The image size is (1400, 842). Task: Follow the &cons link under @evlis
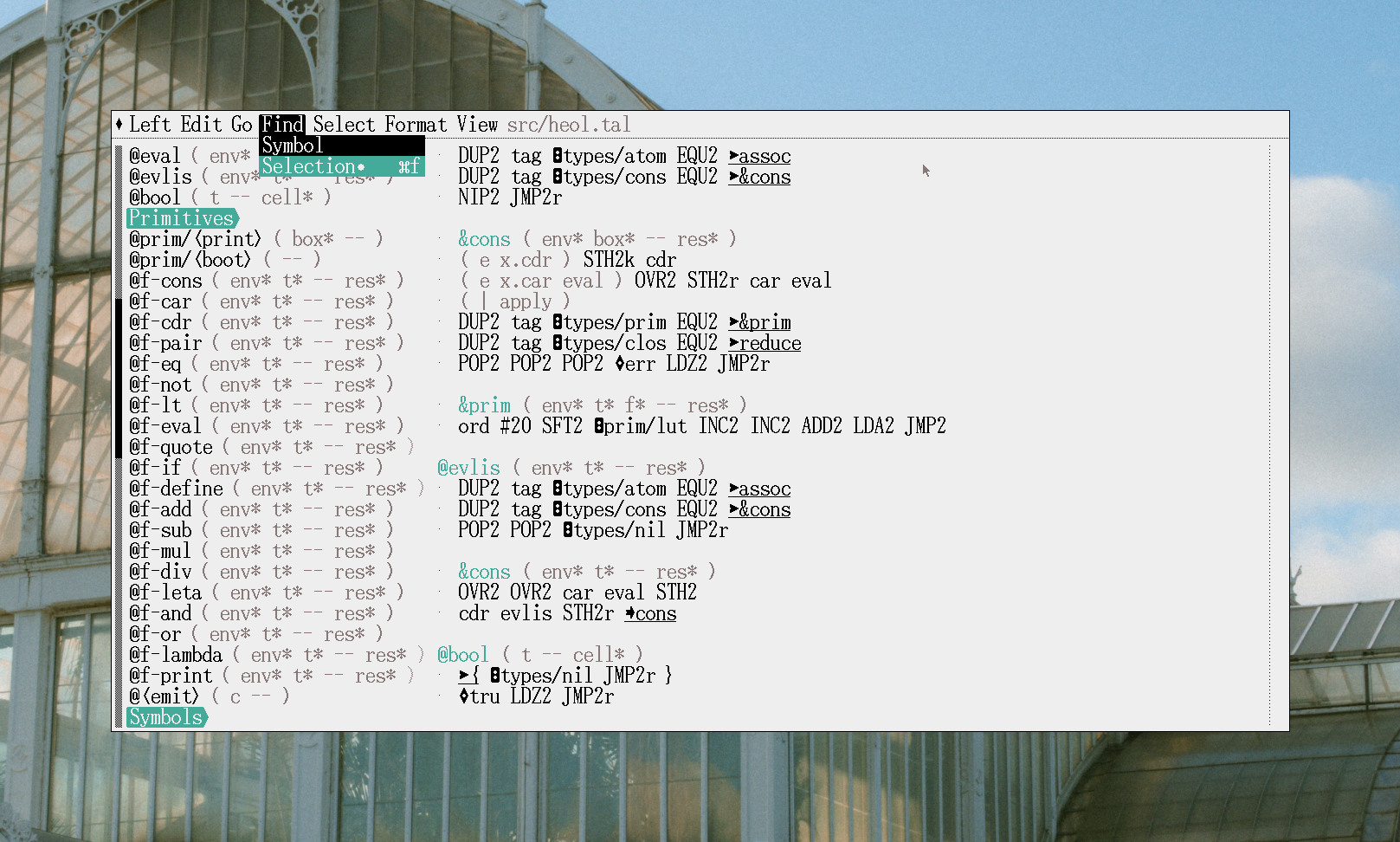[x=759, y=509]
